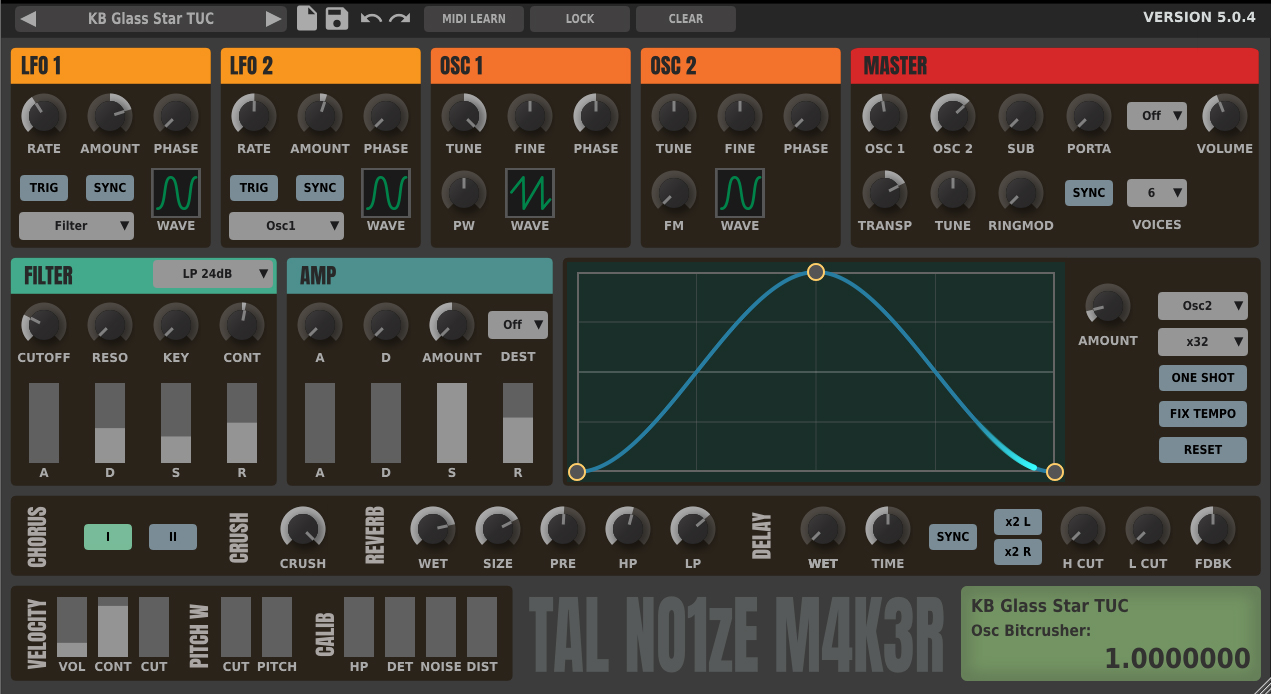This screenshot has height=694, width=1271.
Task: Adjust the VELOCITY VOL slider
Action: 72,627
